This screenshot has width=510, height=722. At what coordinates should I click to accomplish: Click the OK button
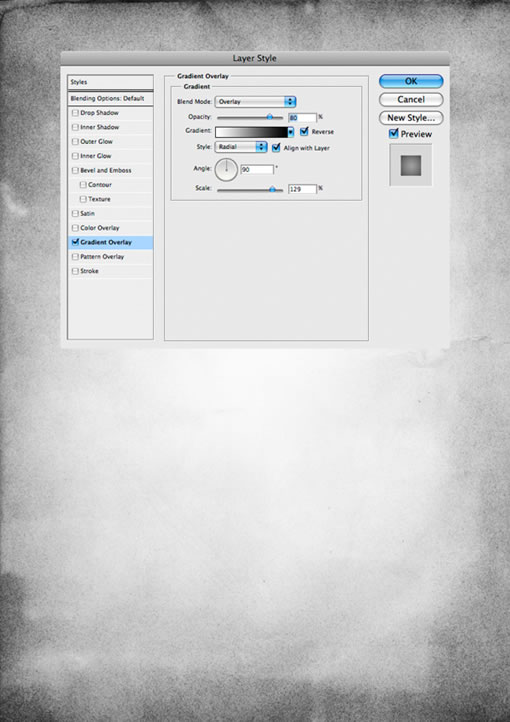(x=411, y=81)
